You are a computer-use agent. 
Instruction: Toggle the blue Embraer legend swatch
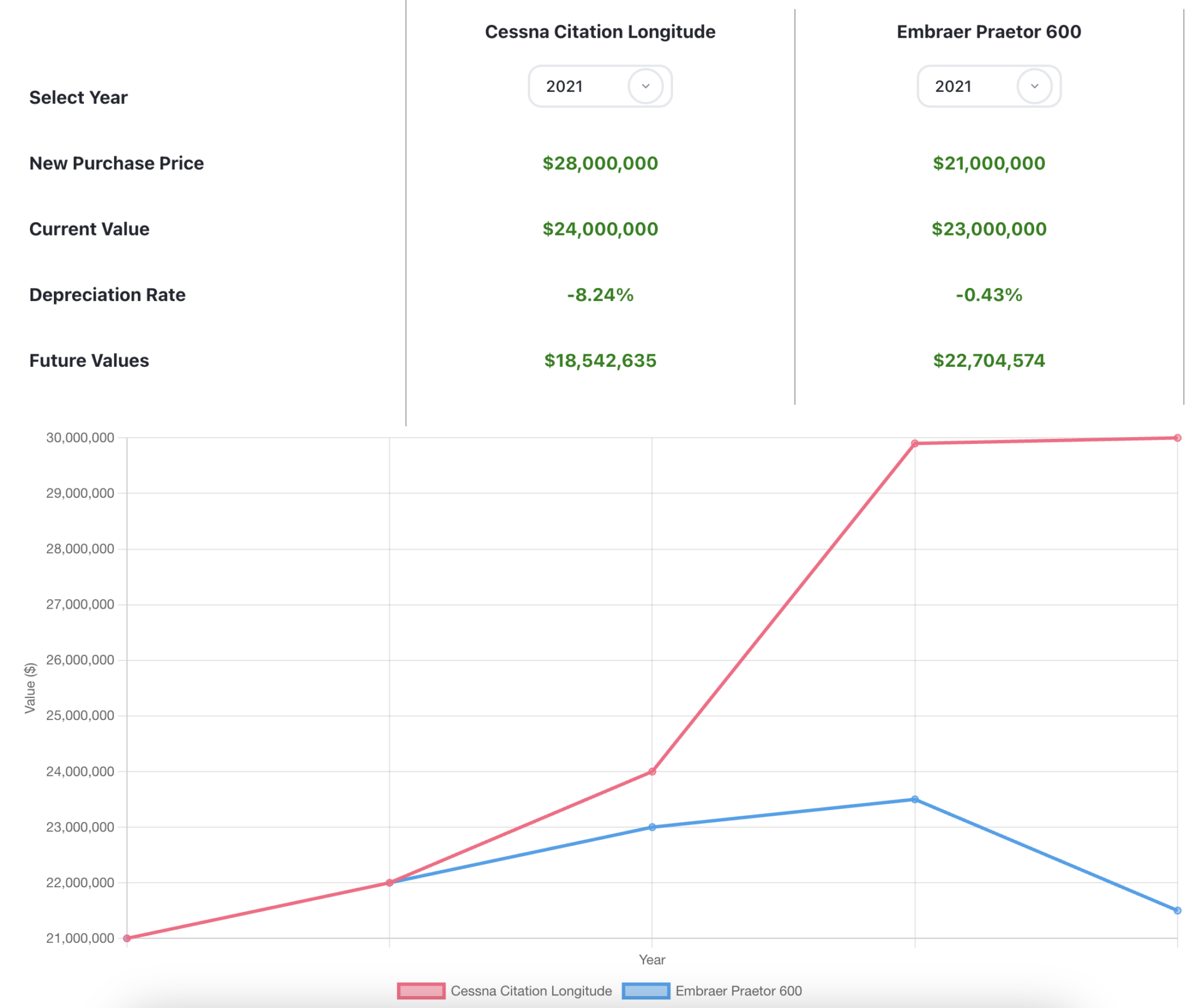coord(645,990)
